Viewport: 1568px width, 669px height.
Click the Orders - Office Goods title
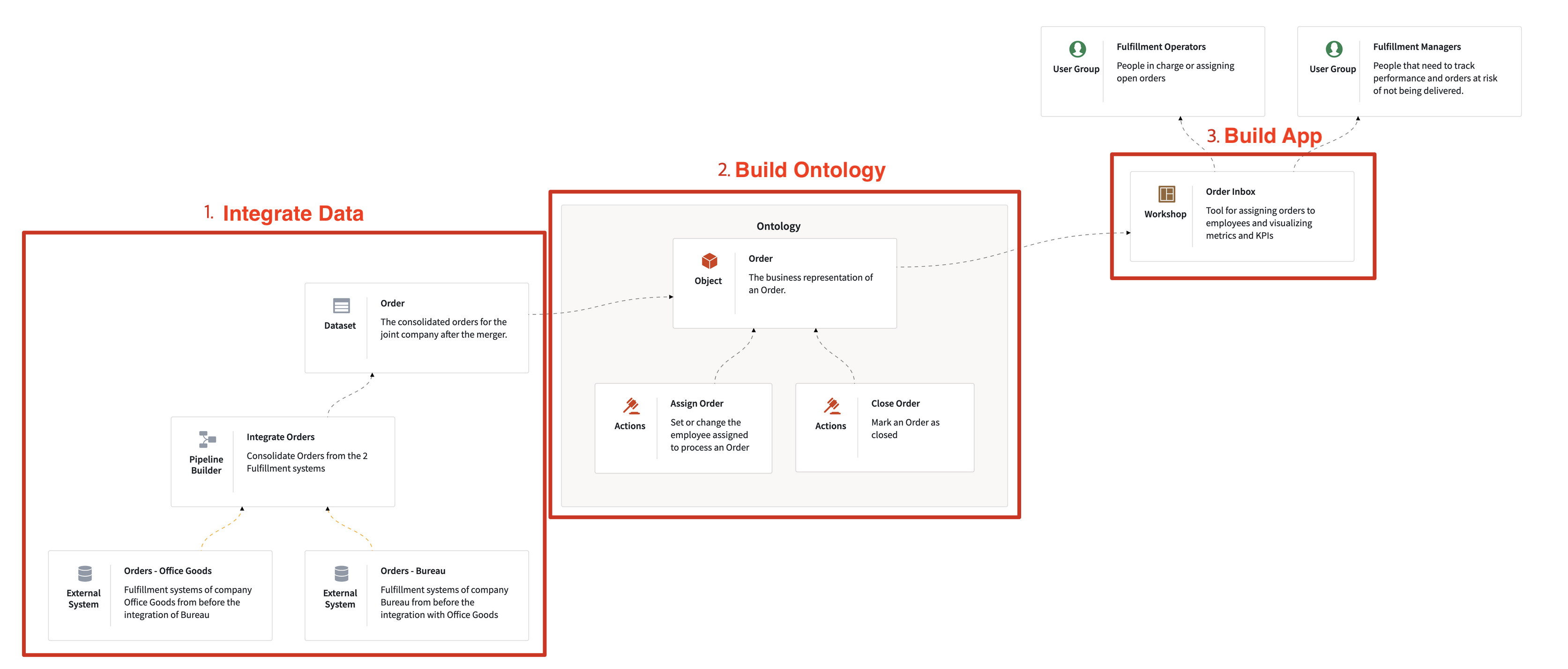[x=167, y=571]
